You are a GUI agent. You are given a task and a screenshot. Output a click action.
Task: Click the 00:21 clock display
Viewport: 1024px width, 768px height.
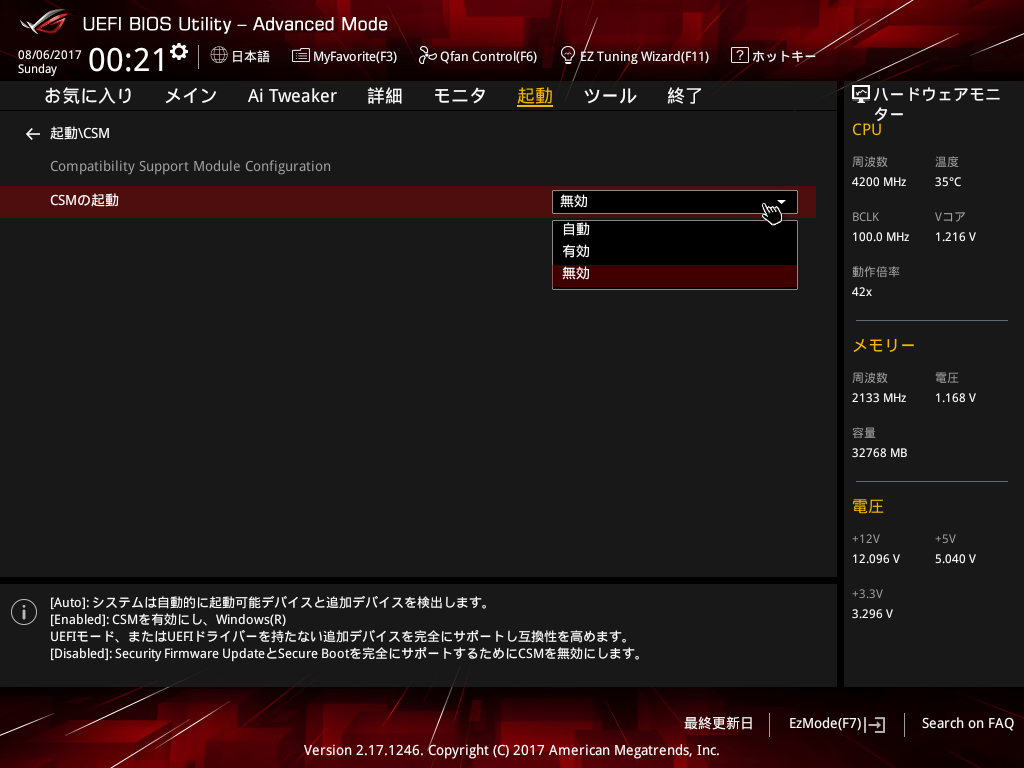pyautogui.click(x=127, y=60)
